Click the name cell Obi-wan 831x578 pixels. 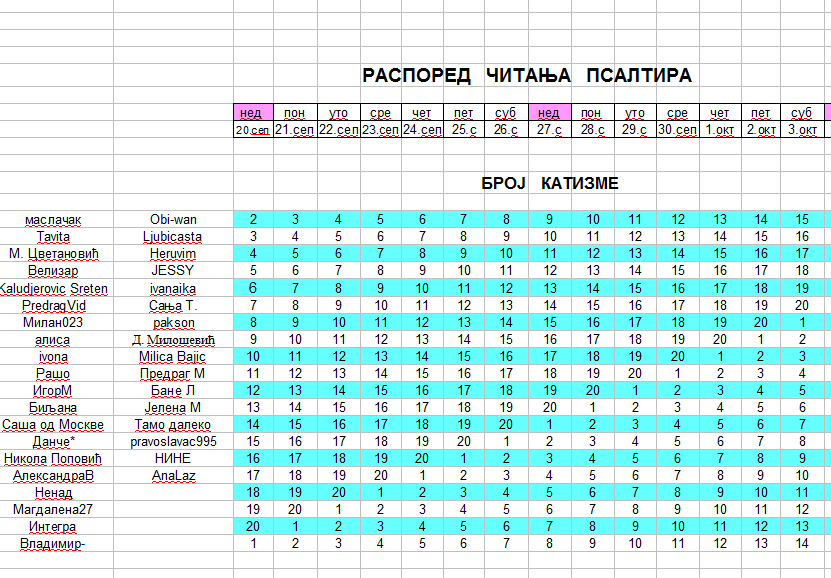coord(173,219)
